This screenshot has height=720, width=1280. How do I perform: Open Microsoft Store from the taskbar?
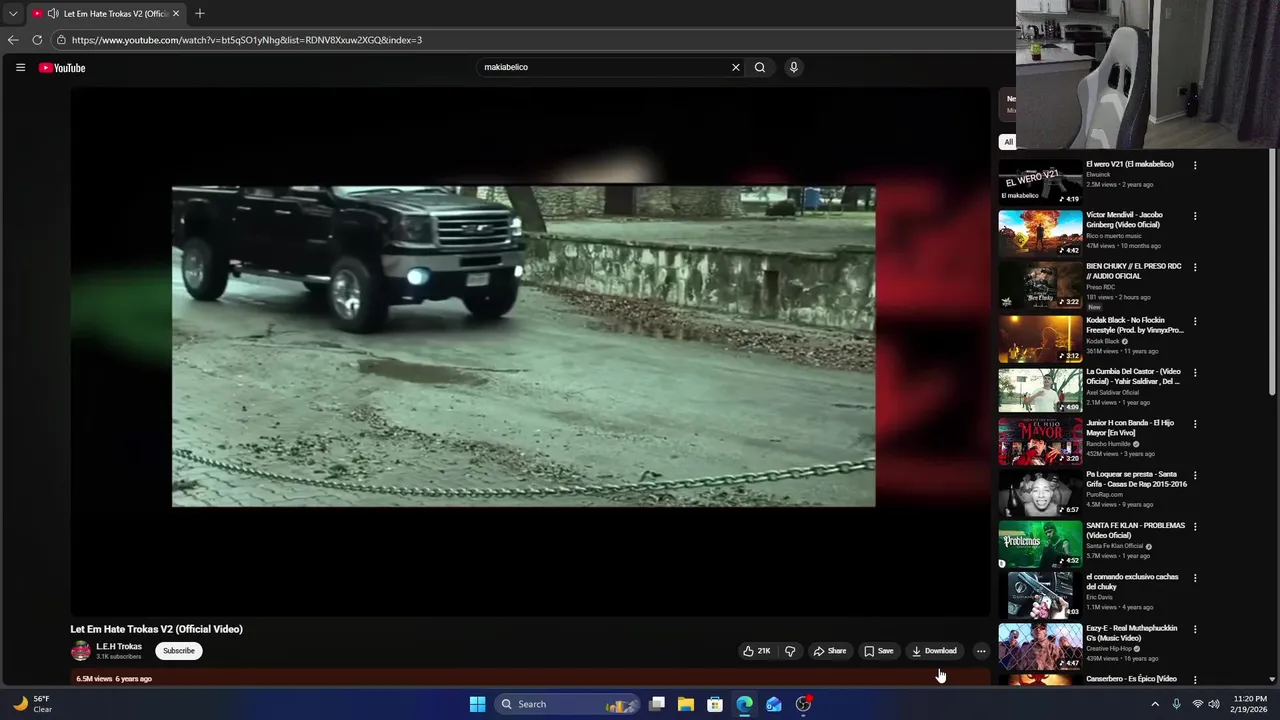tap(715, 704)
